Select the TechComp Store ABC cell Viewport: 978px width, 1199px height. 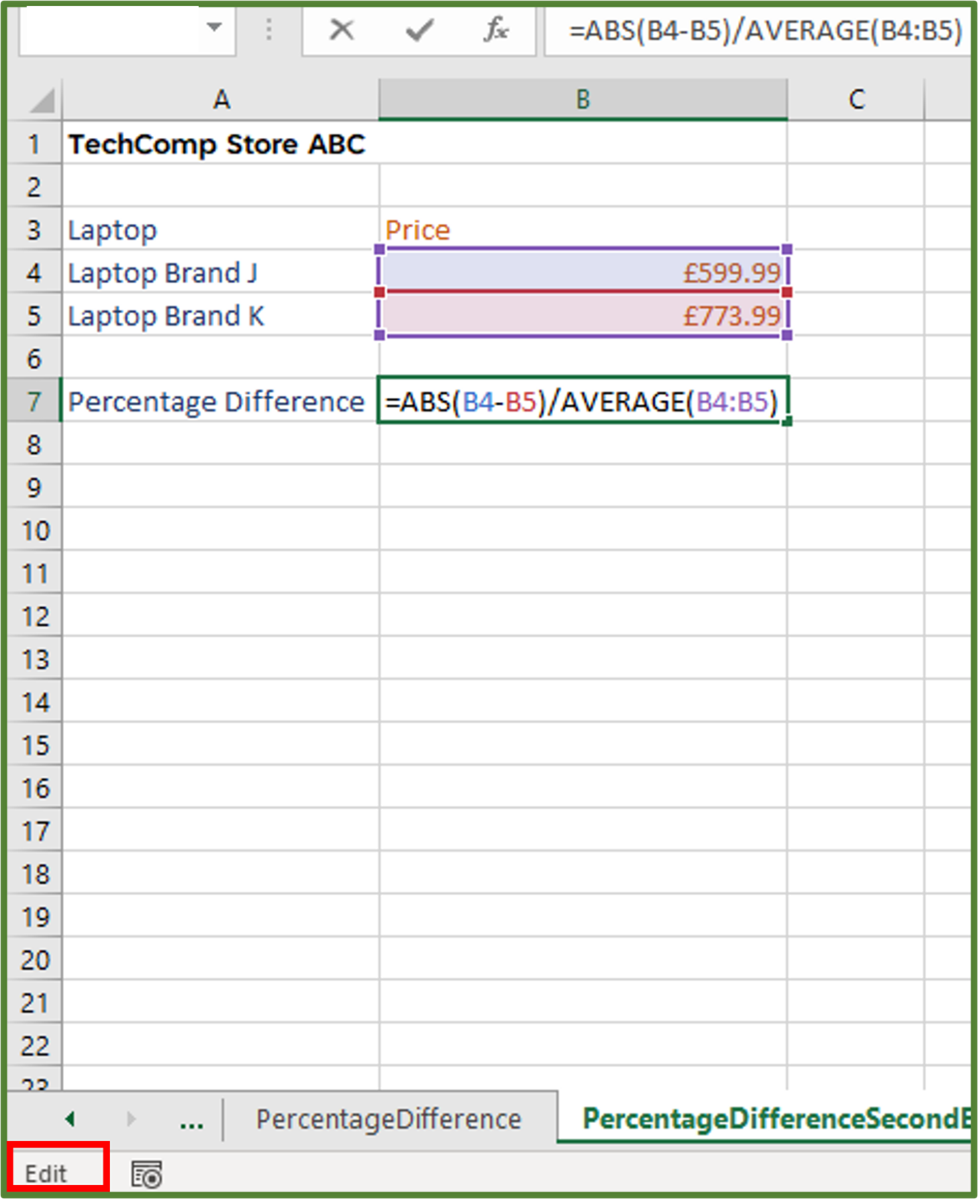click(x=221, y=144)
